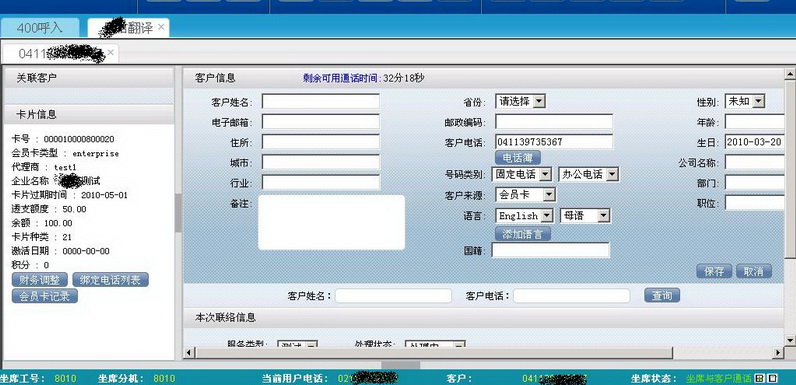This screenshot has width=796, height=385.
Task: Click the card number 000010000800020
Action: click(79, 139)
